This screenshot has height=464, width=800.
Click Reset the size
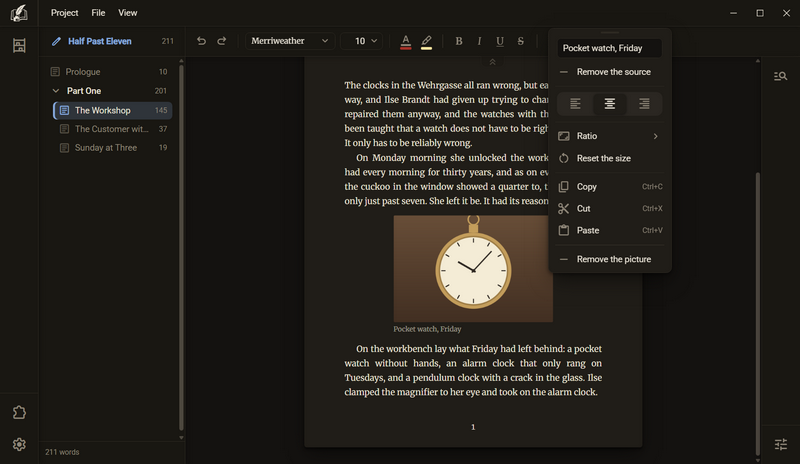point(610,158)
